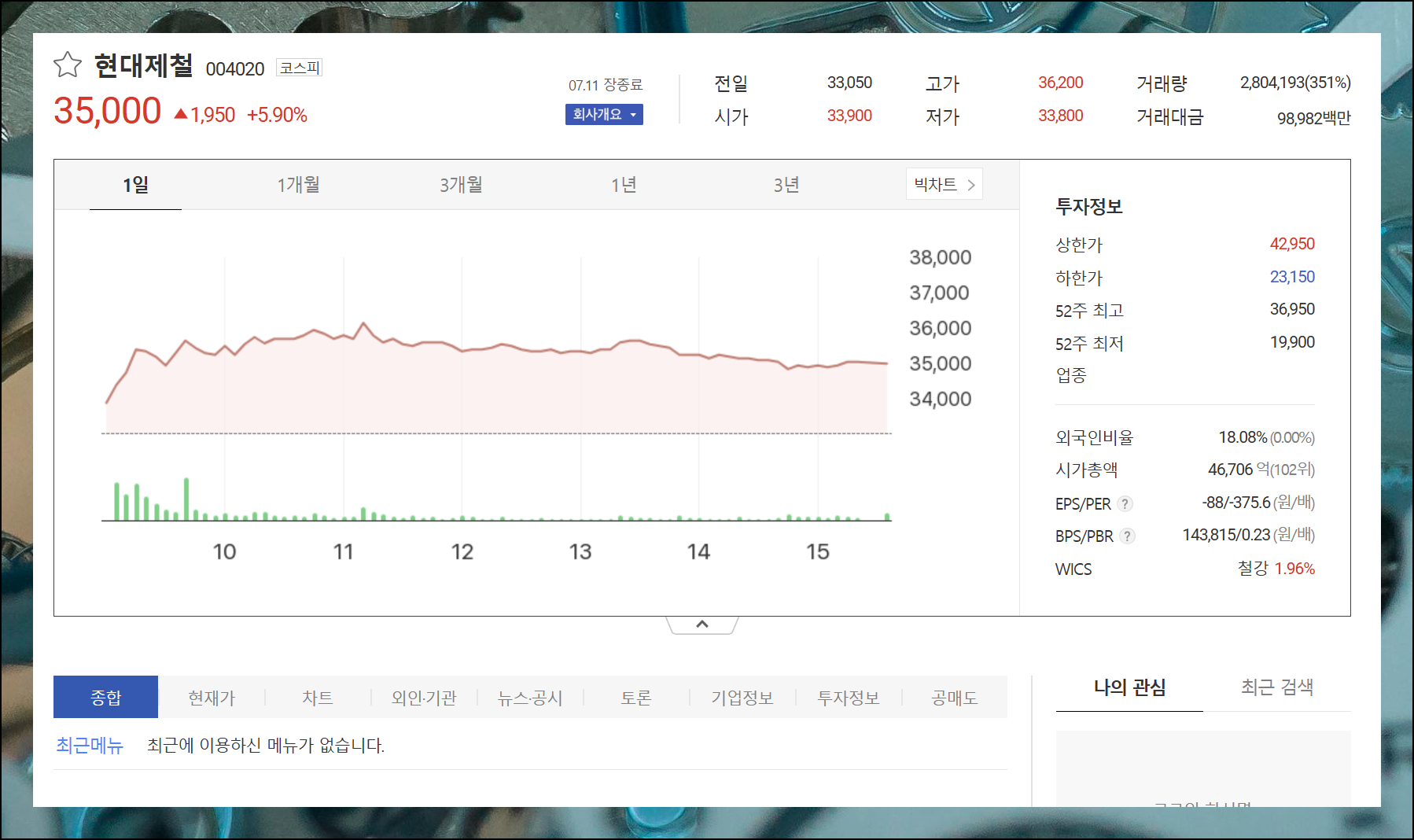The width and height of the screenshot is (1414, 840).
Task: Open the 공매도 menu tab
Action: tap(955, 697)
